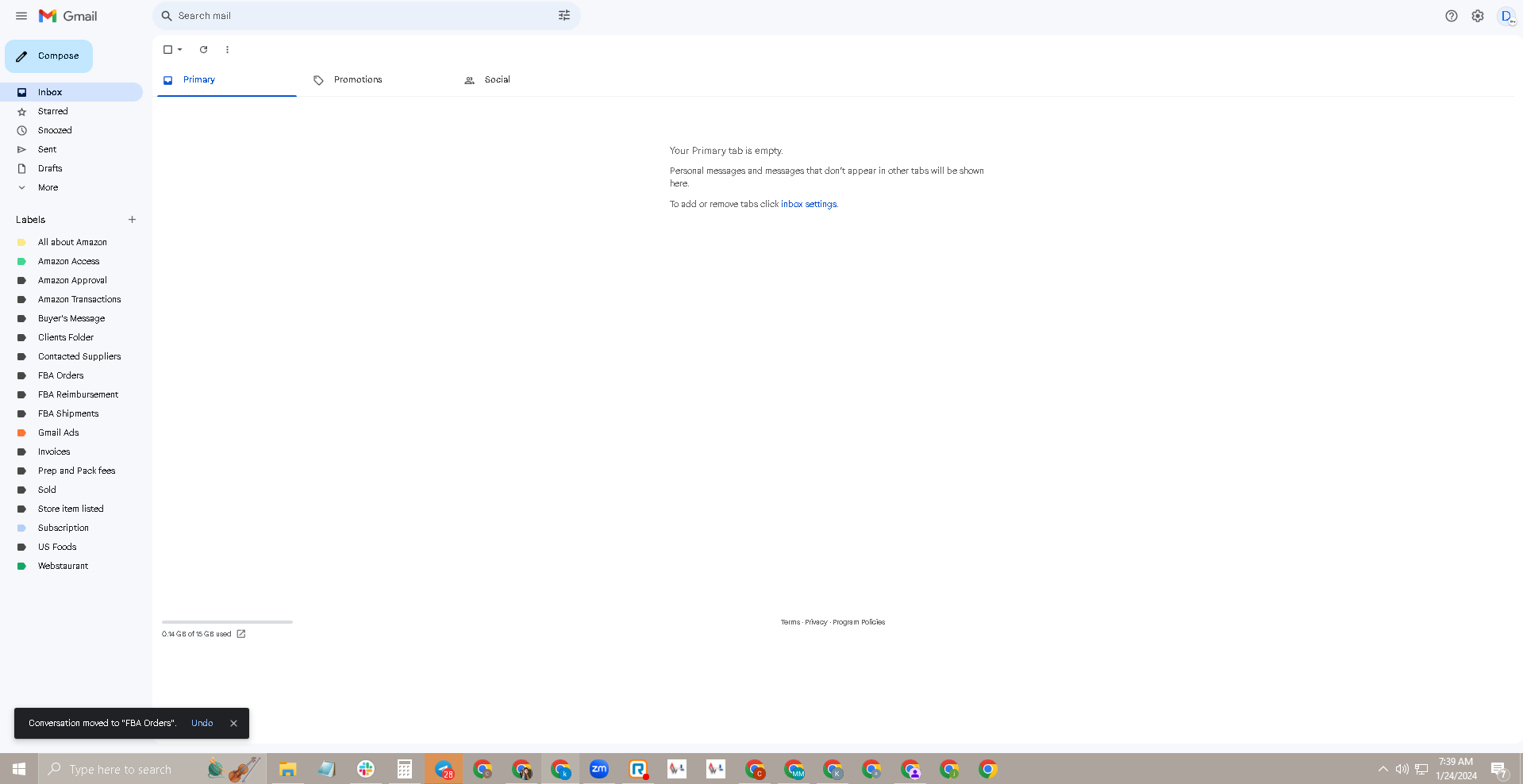Show hidden system tray icons
This screenshot has width=1523, height=784.
point(1383,769)
